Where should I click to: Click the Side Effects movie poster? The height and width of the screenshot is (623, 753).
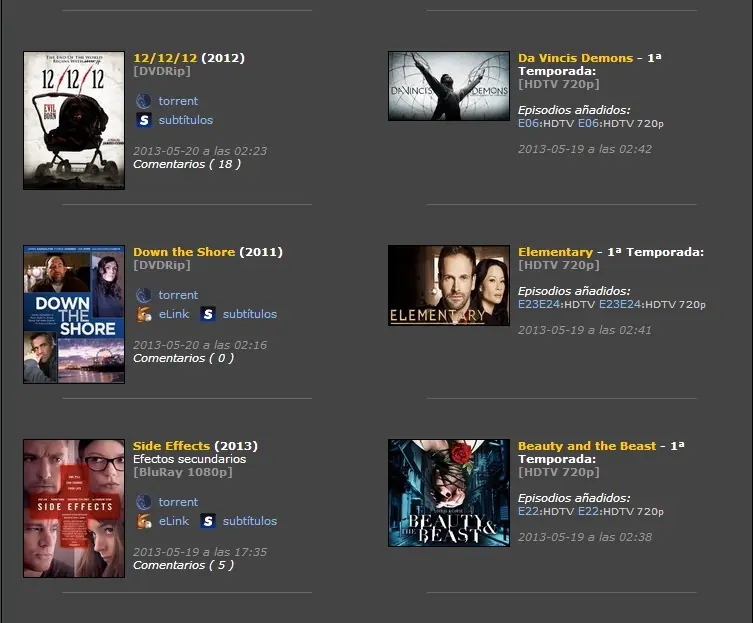pyautogui.click(x=74, y=508)
